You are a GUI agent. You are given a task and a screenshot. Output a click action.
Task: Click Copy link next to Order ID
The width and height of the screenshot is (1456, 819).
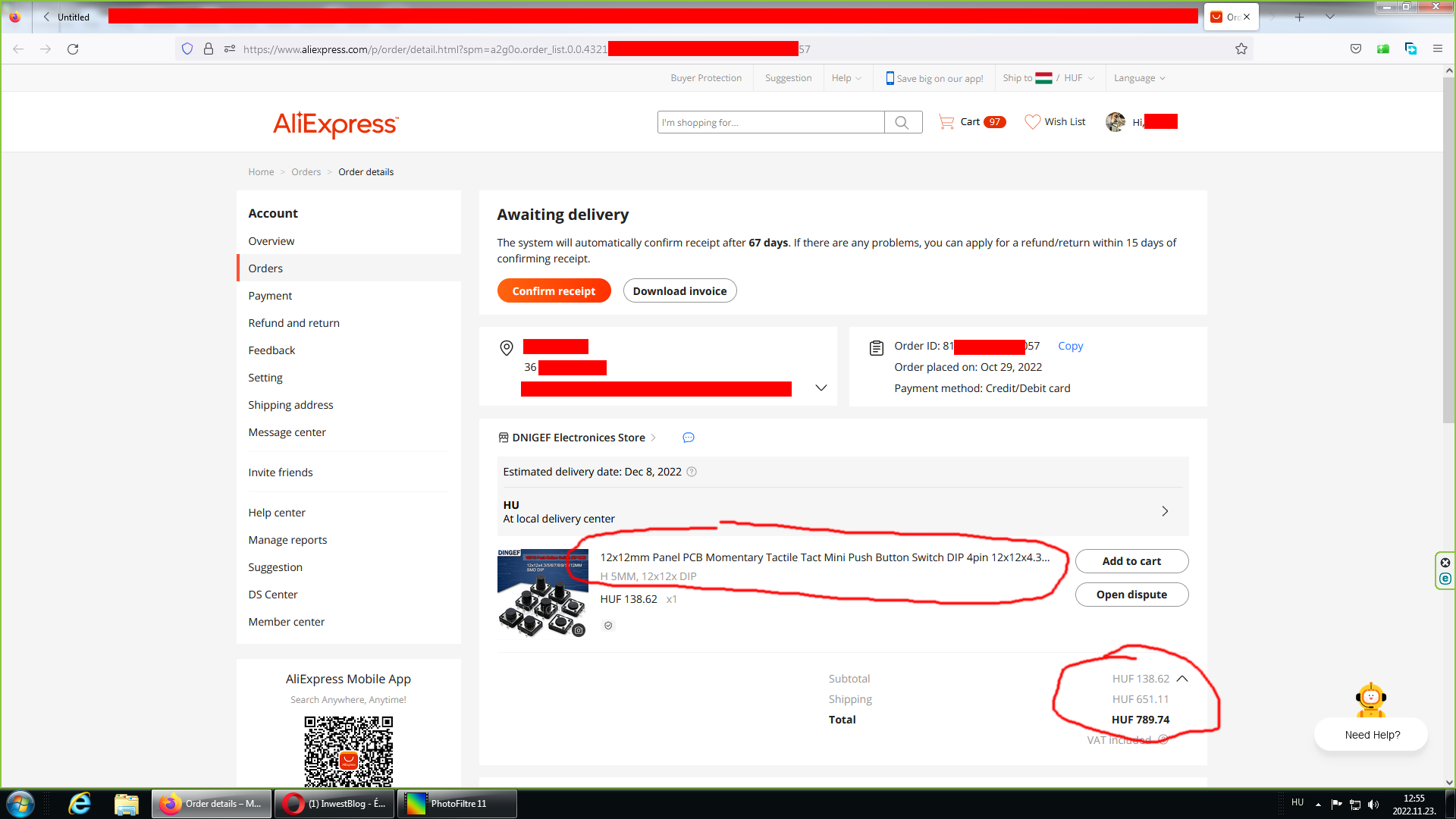click(x=1070, y=346)
